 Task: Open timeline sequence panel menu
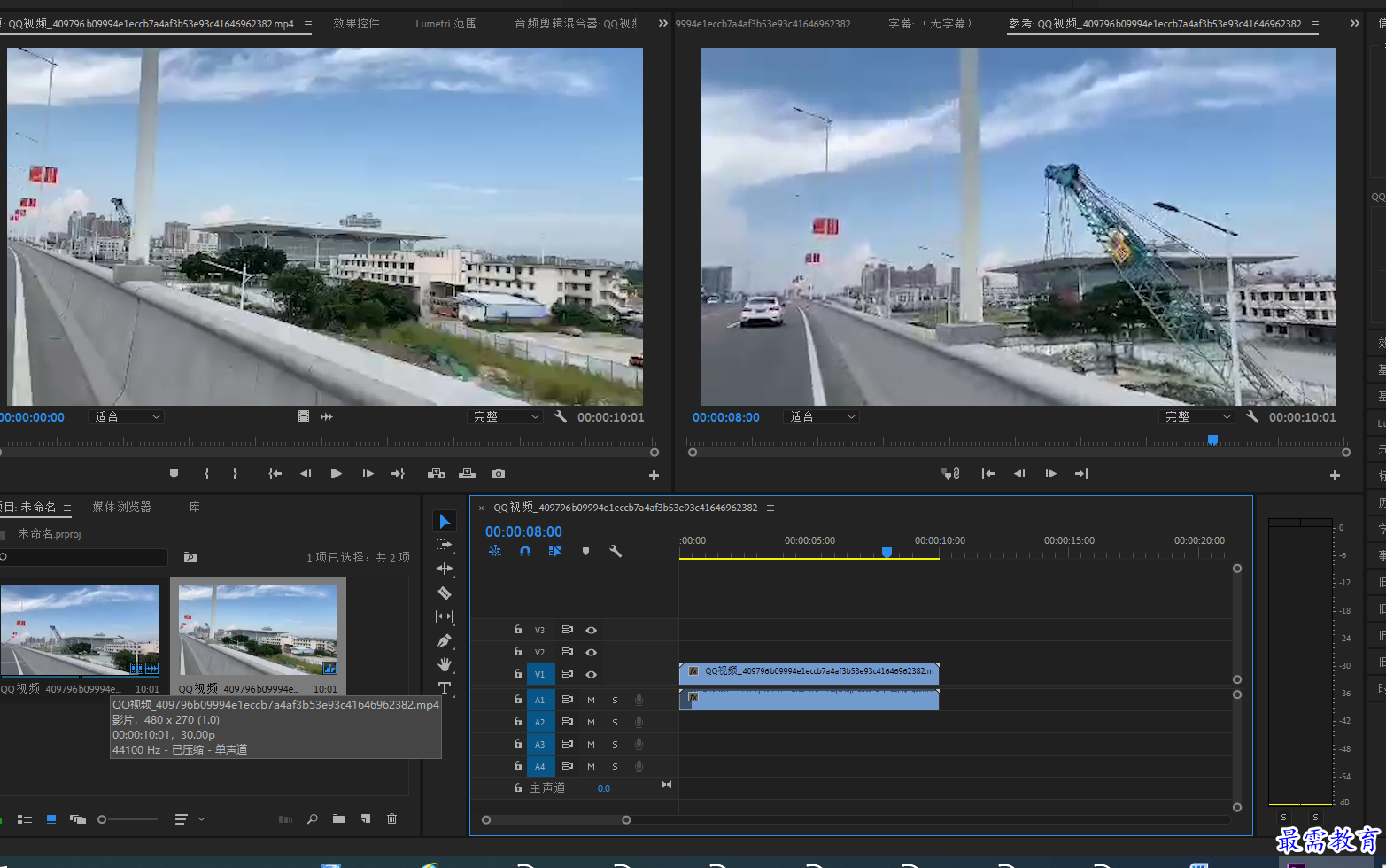pos(770,508)
